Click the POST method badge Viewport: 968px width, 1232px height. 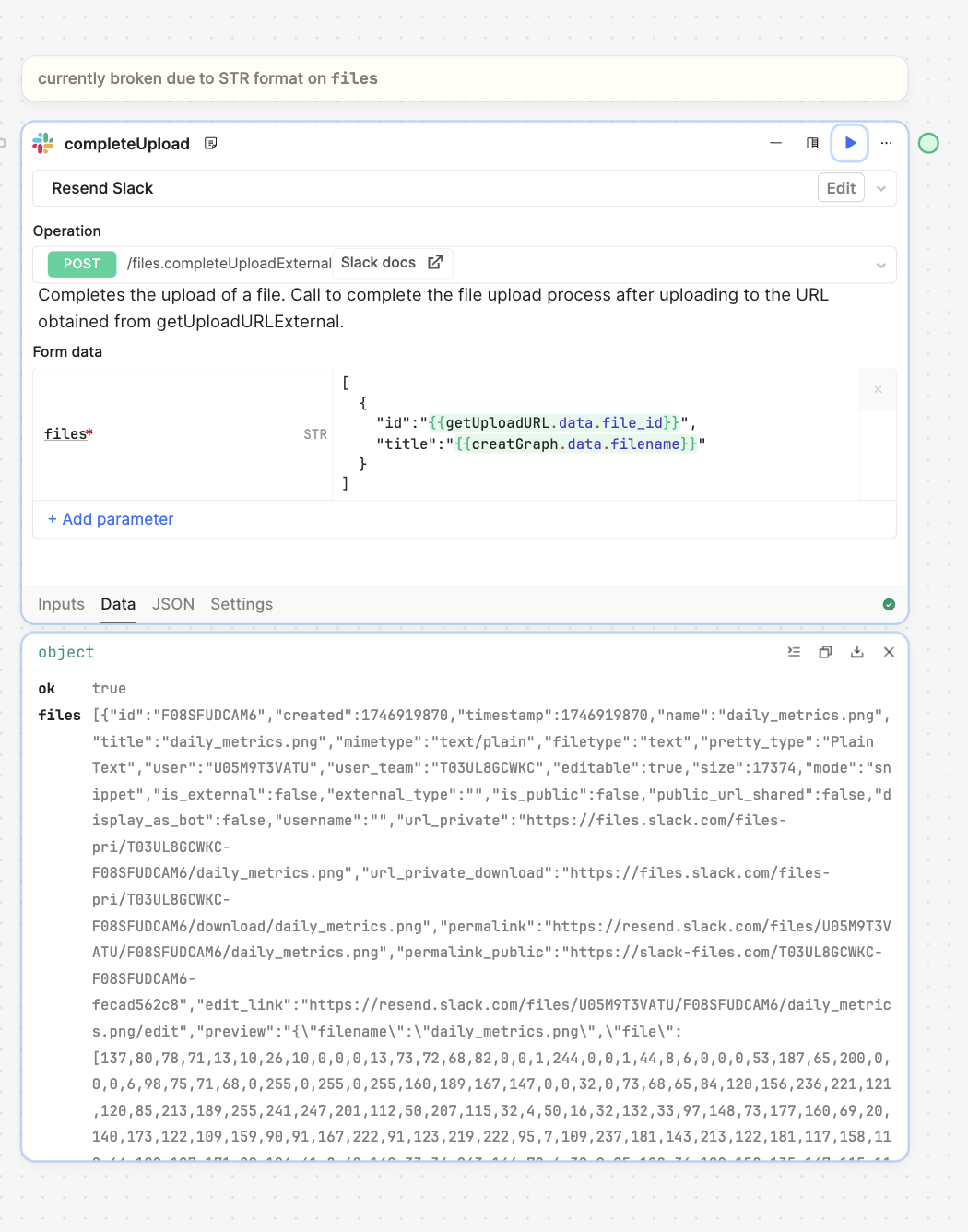point(82,264)
